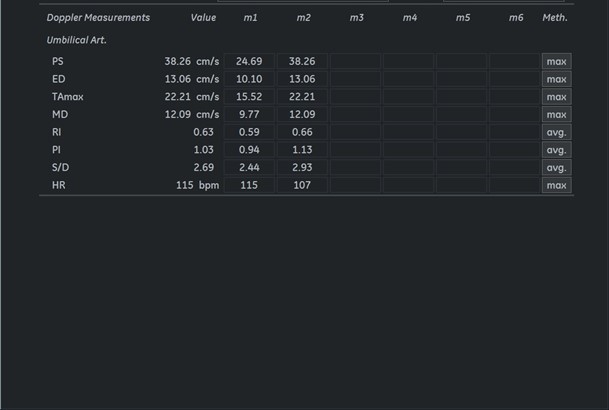Click the HR result 115 bpm

(x=198, y=185)
